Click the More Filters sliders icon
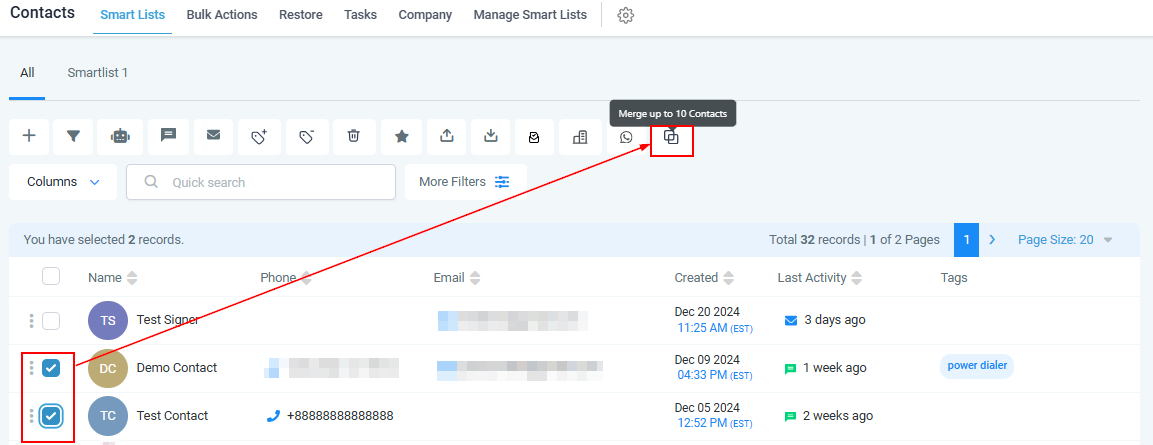The image size is (1153, 445). click(502, 182)
